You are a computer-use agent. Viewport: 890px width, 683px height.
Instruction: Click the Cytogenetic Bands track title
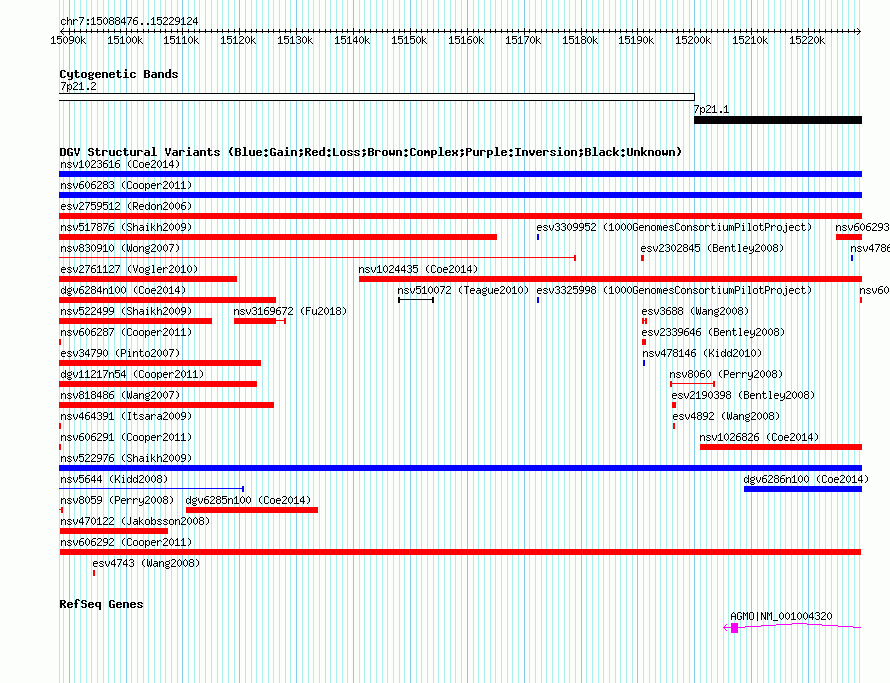pos(119,74)
